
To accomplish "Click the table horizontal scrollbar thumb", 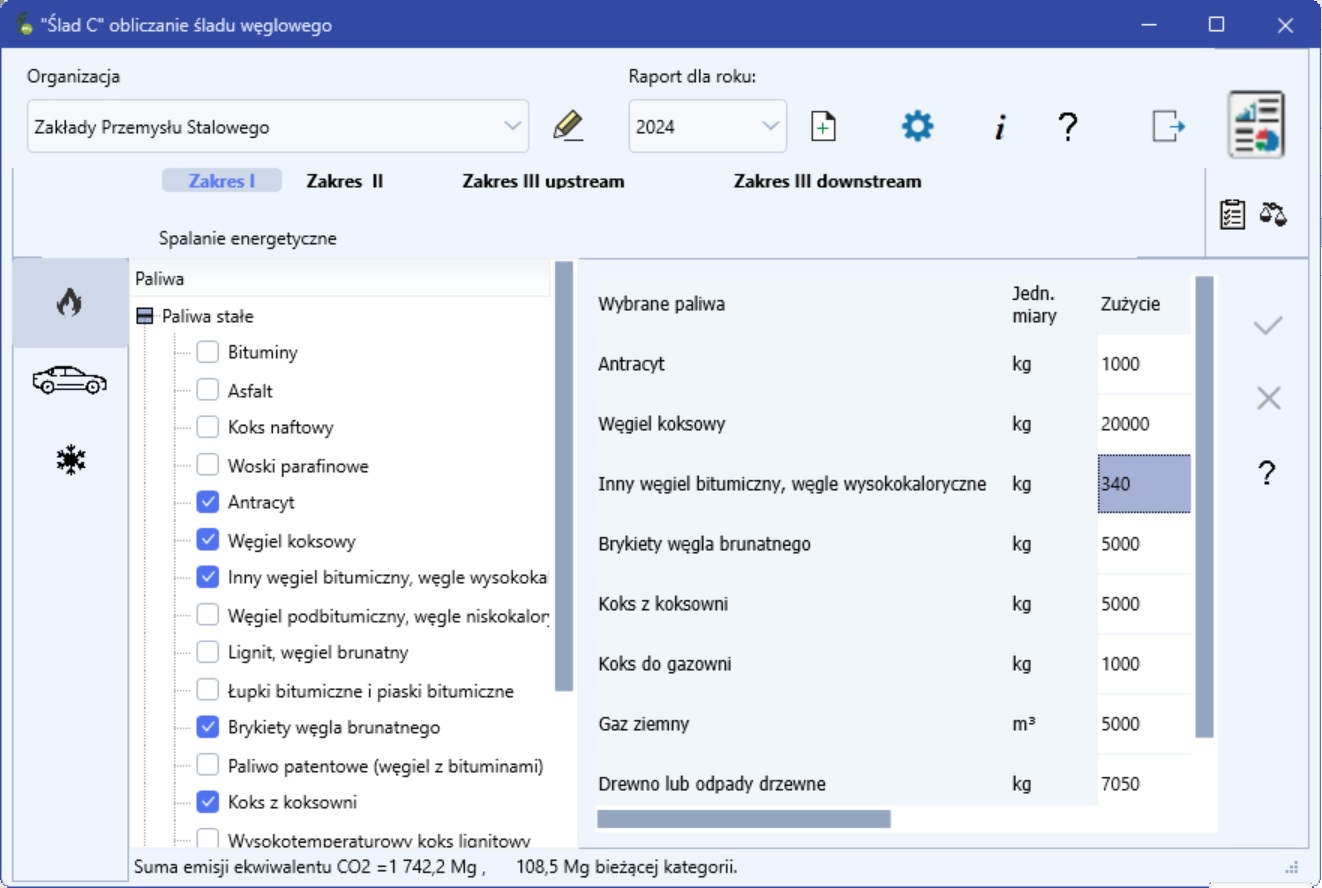I will (x=743, y=818).
